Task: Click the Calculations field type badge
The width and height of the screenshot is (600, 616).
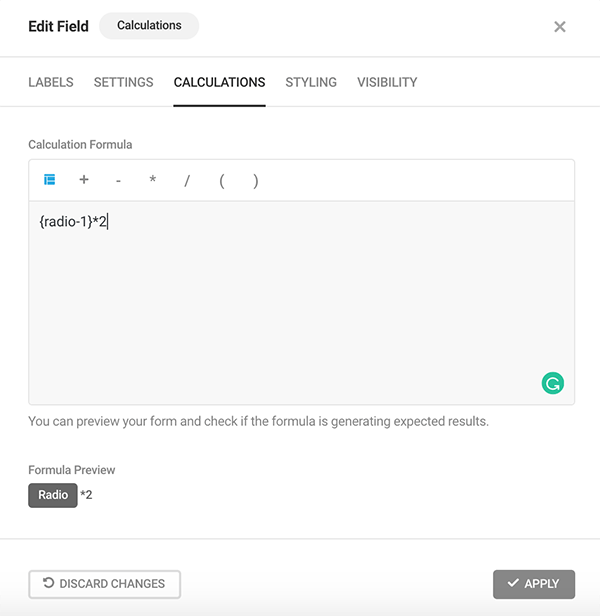Action: (149, 26)
